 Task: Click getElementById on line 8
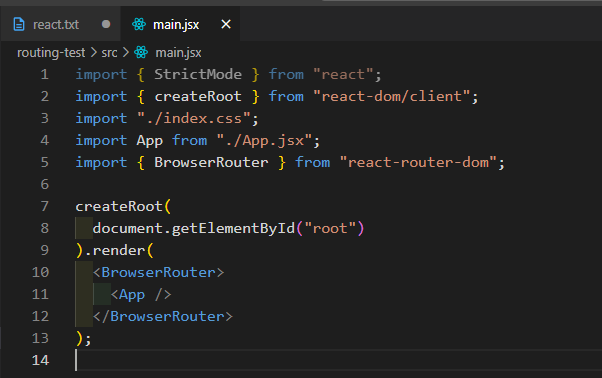(x=233, y=228)
